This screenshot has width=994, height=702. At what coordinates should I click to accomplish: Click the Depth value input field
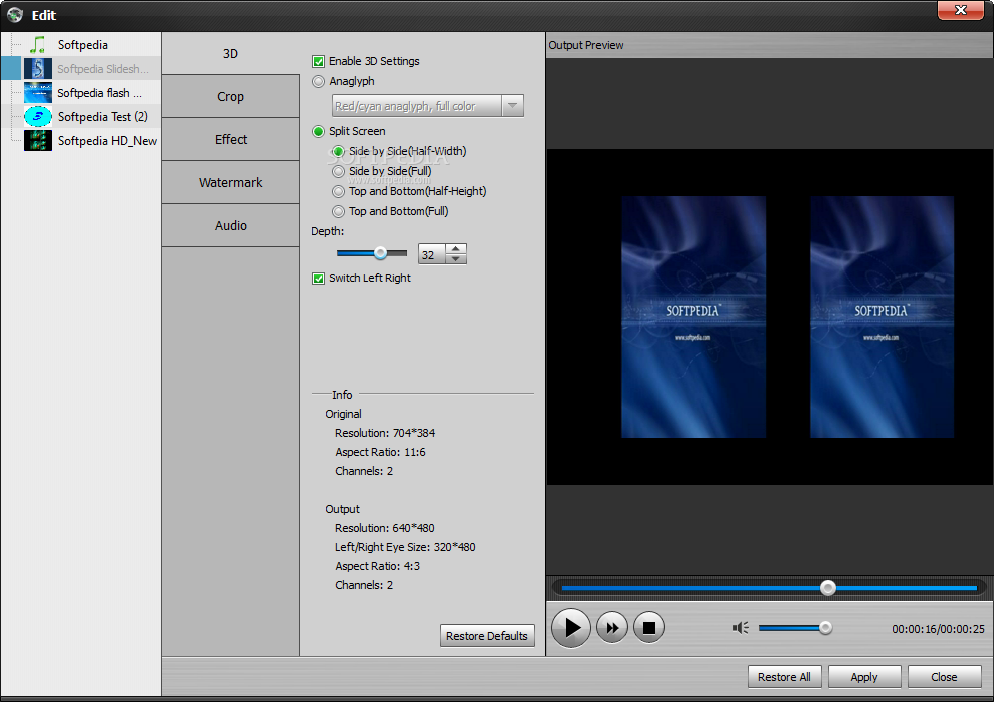click(432, 254)
